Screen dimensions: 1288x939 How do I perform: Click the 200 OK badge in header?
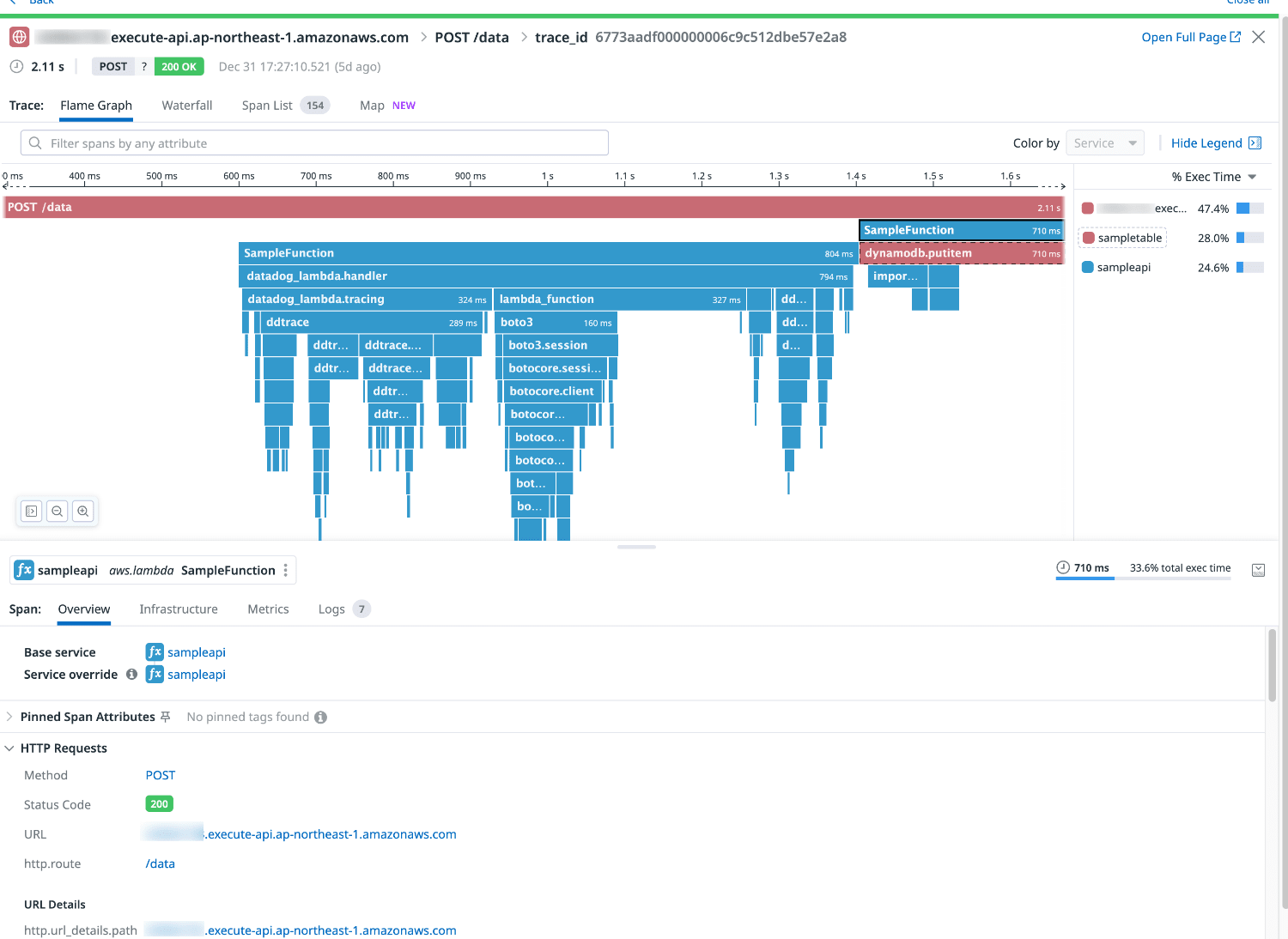[x=179, y=66]
